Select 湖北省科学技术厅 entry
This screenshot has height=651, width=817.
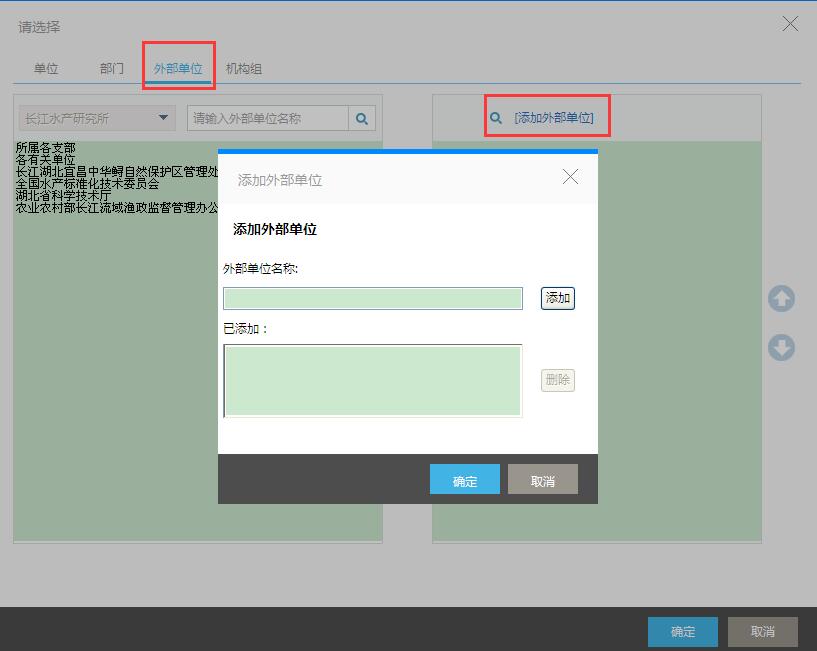pos(63,195)
